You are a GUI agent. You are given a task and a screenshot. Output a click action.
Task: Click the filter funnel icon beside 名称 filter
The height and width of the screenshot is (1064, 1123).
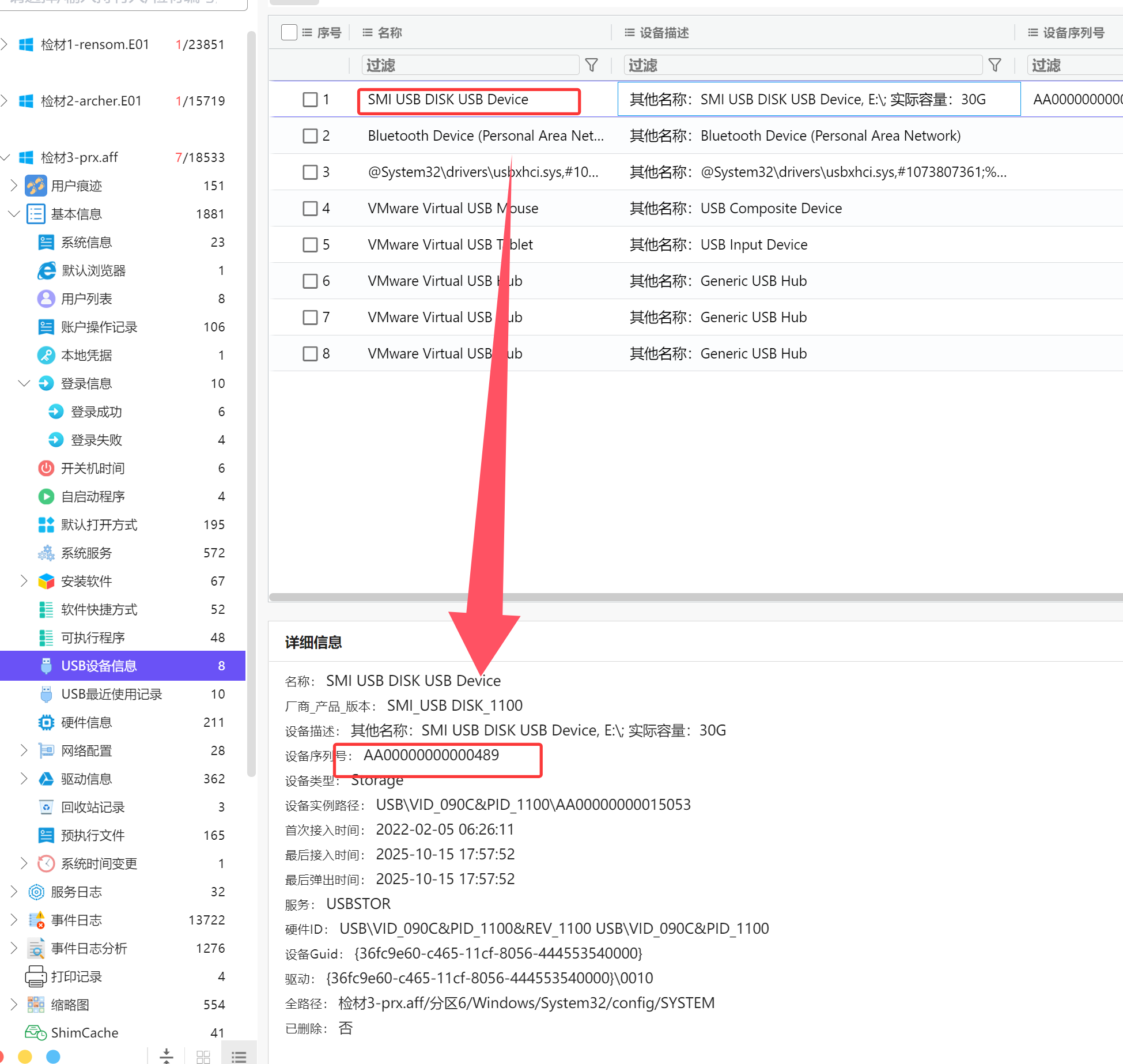coord(591,65)
